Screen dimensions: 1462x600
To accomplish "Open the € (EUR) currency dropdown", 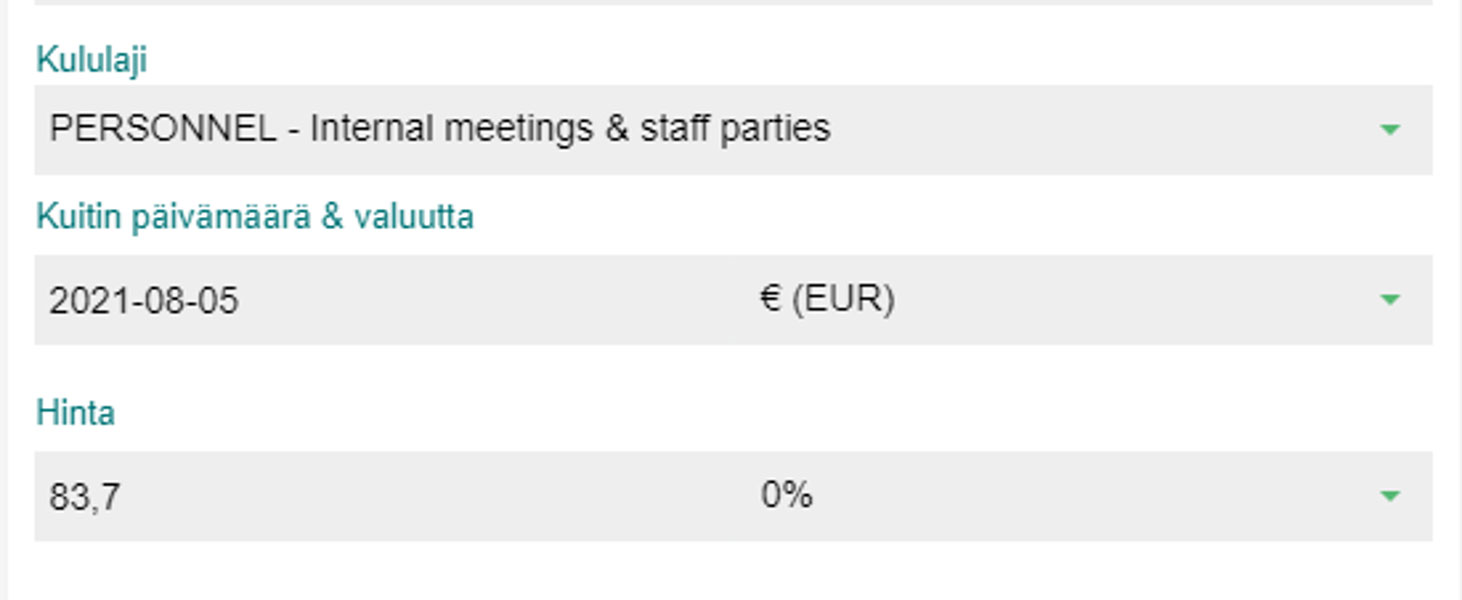I will [1080, 300].
